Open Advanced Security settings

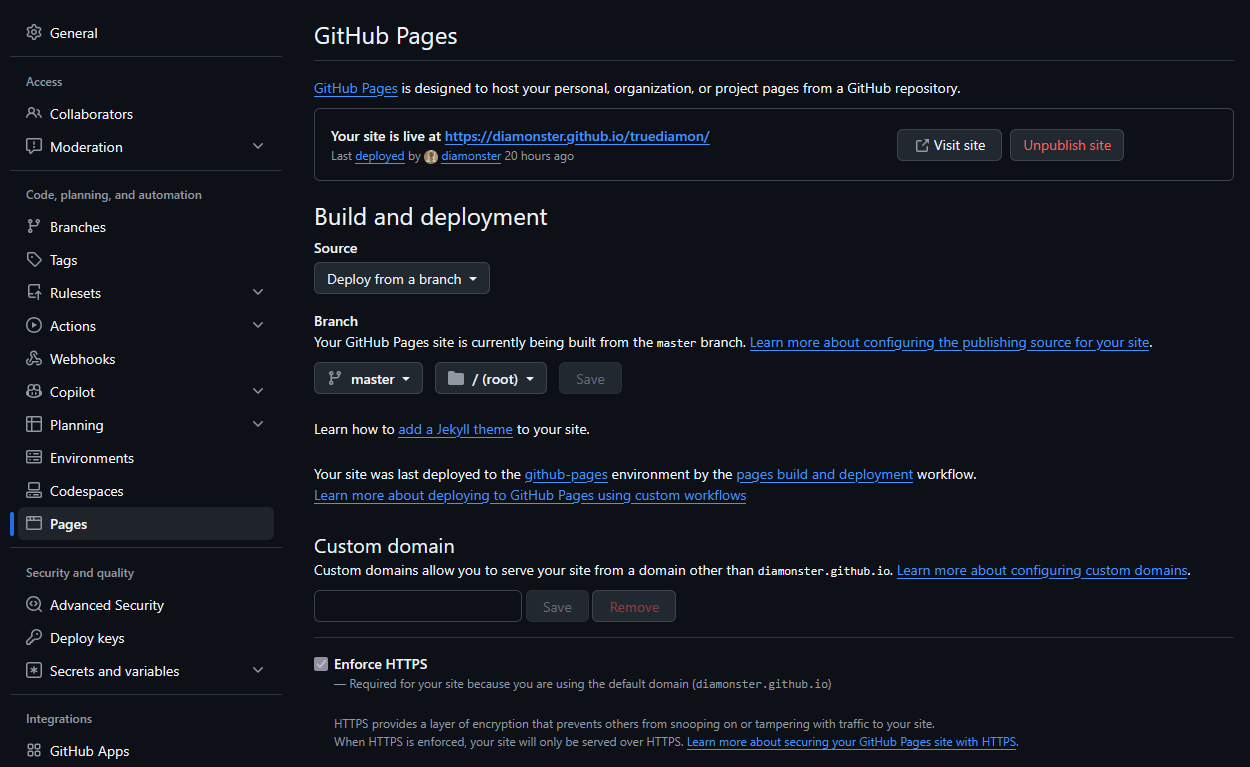(146, 605)
